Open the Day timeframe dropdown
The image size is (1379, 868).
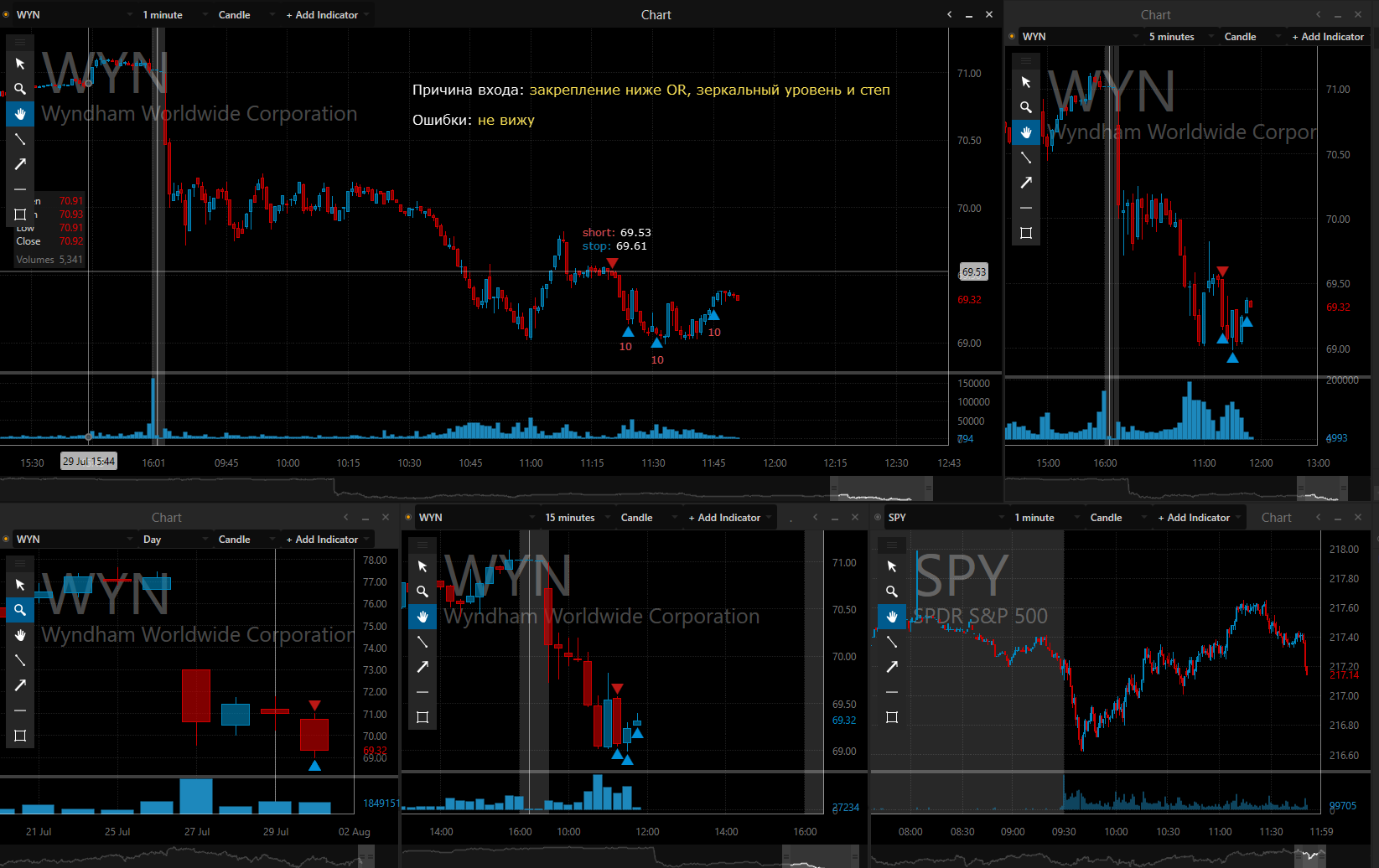(x=175, y=540)
